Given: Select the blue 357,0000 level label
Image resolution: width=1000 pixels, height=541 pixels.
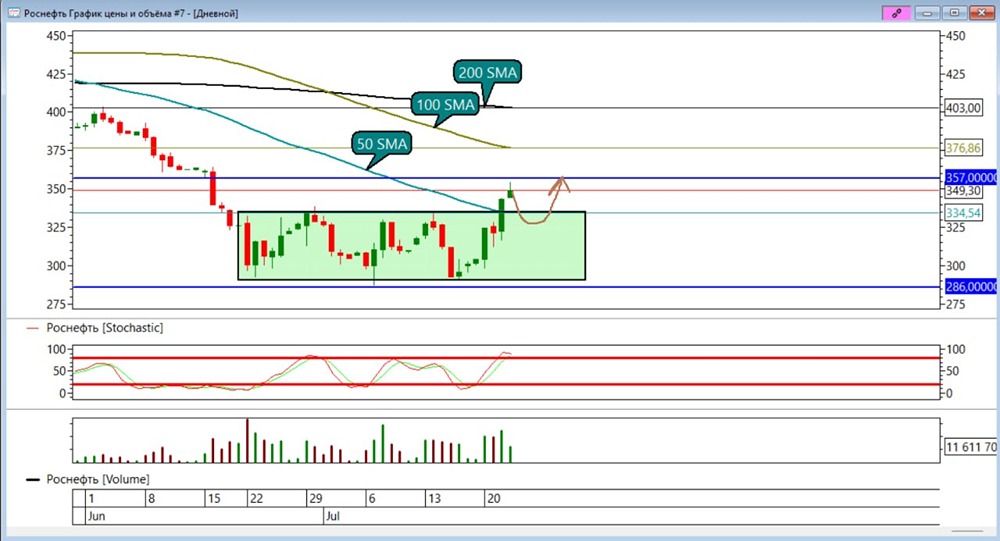Looking at the screenshot, I should tap(970, 177).
